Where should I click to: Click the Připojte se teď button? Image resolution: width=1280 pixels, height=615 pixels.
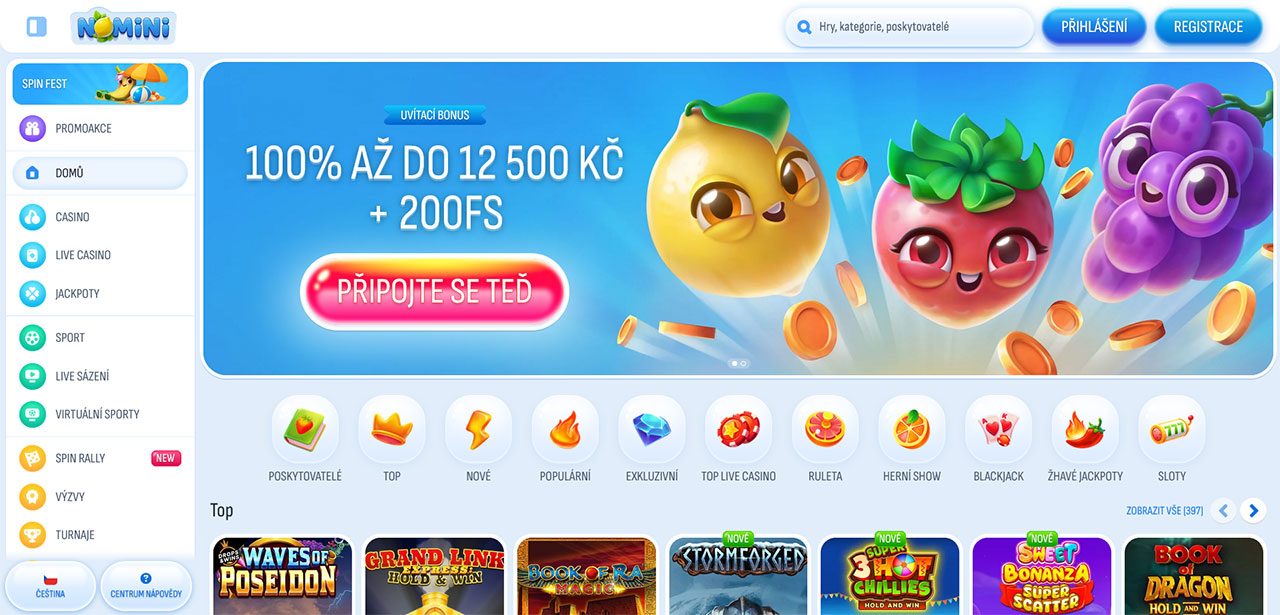(x=434, y=291)
